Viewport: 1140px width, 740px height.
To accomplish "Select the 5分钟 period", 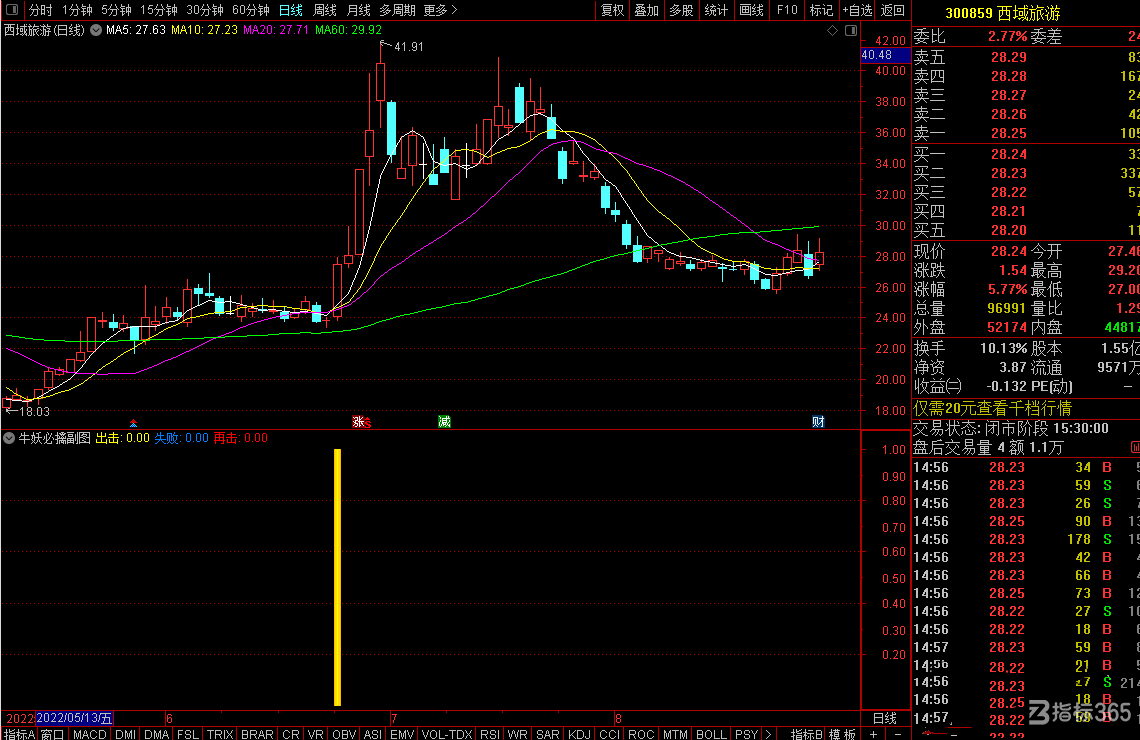I will click(x=116, y=10).
